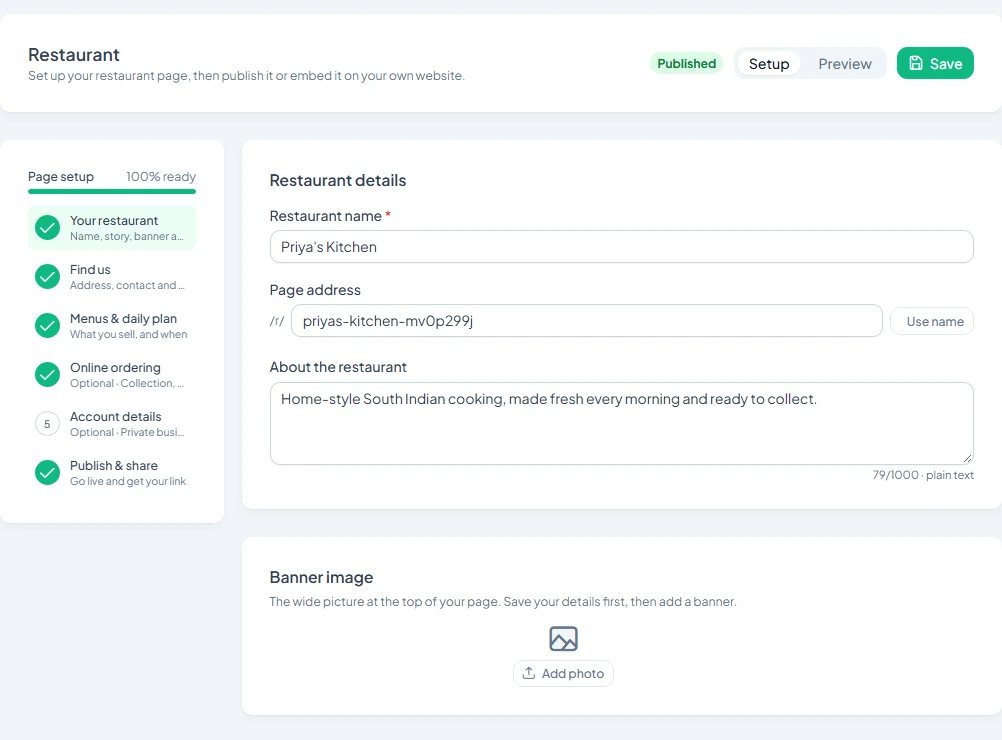Click the number 5 circle for Account details
This screenshot has height=740, width=1002.
point(47,424)
